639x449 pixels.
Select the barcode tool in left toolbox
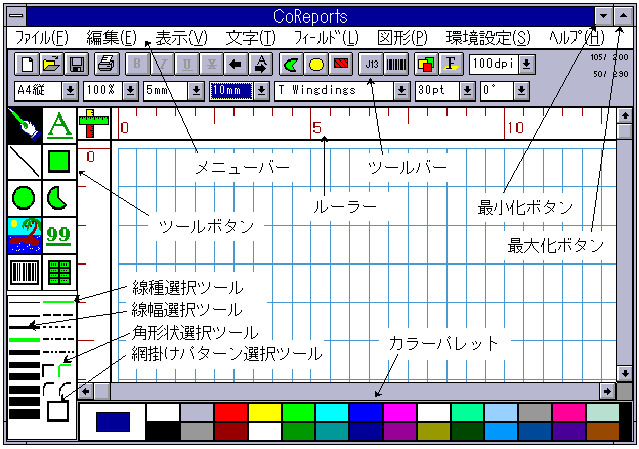coord(24,272)
